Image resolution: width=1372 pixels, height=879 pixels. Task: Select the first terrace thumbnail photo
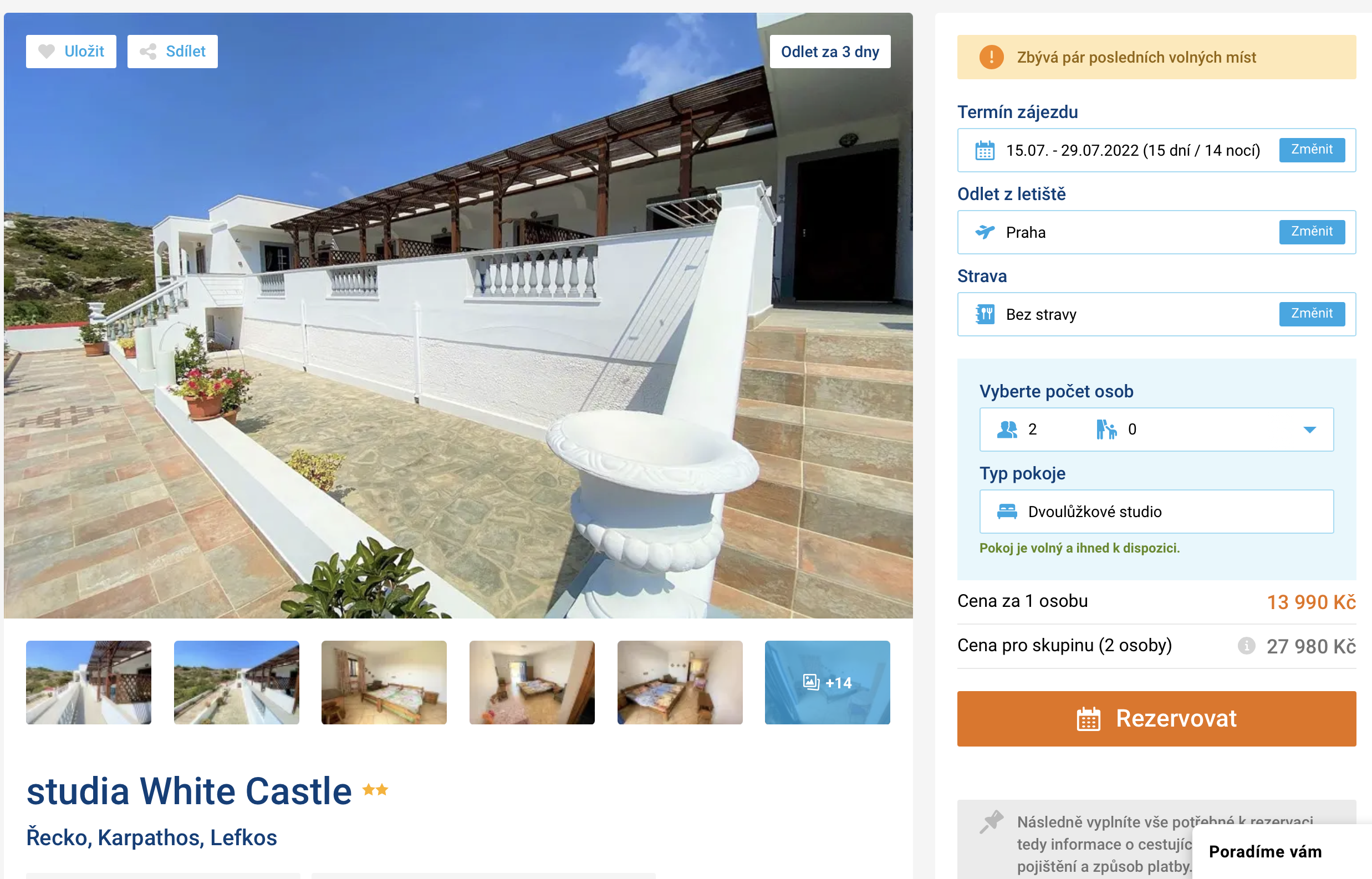tap(89, 683)
